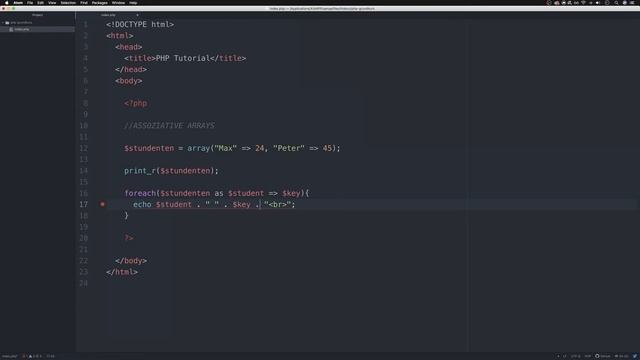640x360 pixels.
Task: Close the index.php tab with its x icon
Action: [x=137, y=15]
